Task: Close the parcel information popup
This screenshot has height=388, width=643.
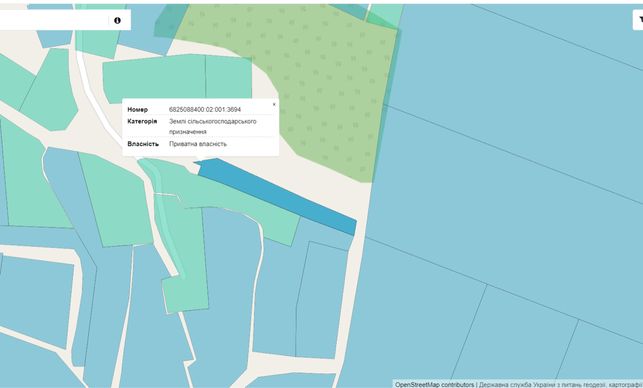Action: click(x=274, y=105)
